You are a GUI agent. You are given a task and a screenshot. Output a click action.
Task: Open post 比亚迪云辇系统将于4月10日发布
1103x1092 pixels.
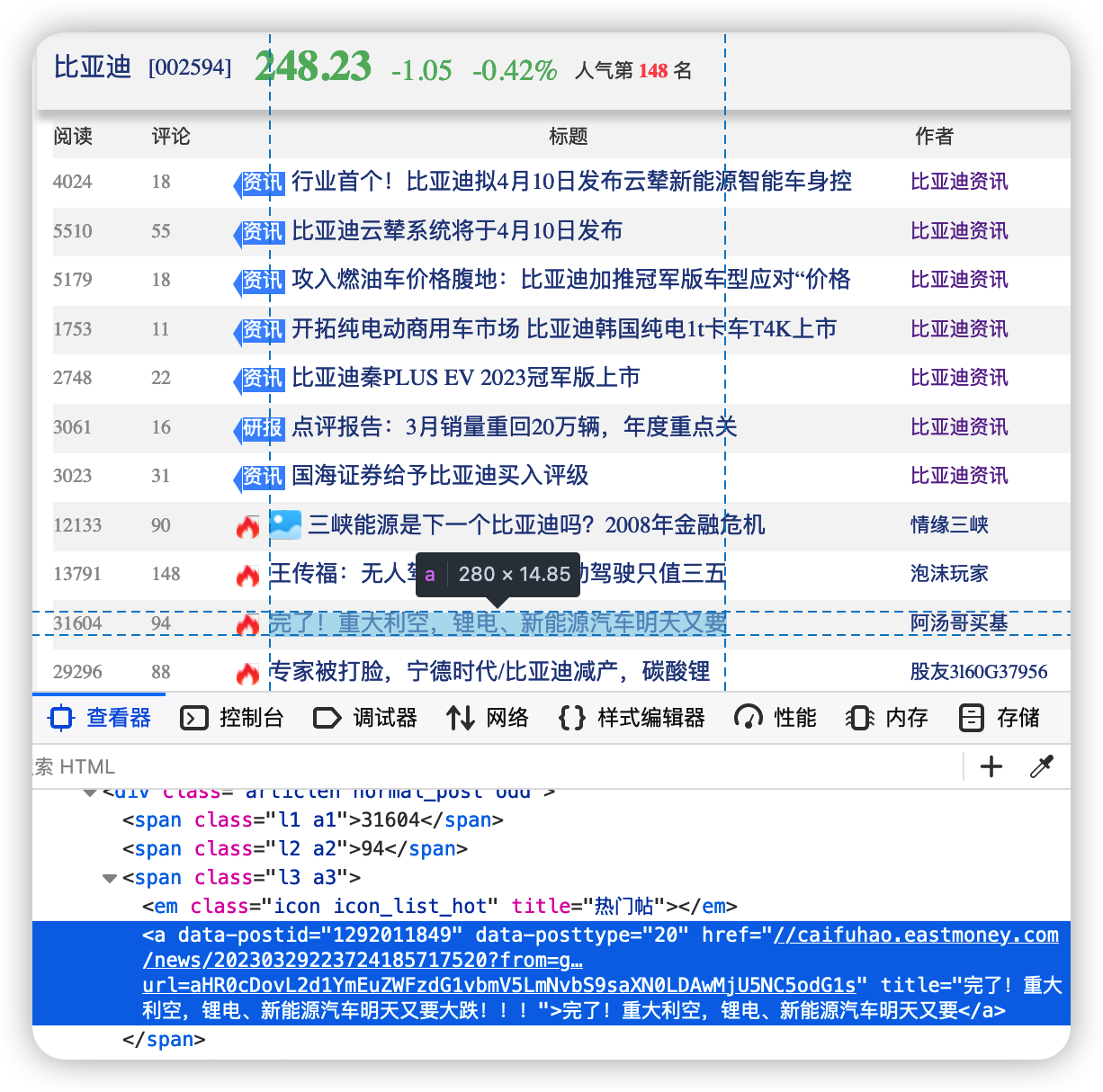(x=457, y=231)
